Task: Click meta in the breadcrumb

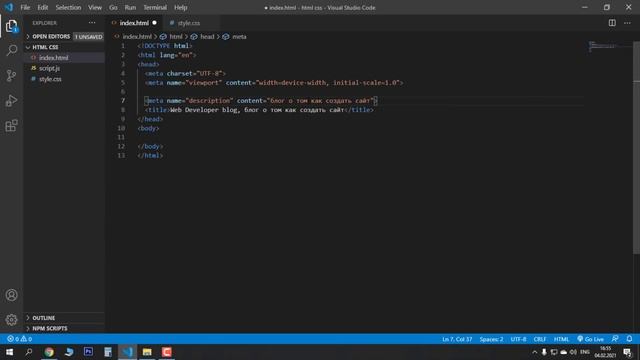Action: 239,37
